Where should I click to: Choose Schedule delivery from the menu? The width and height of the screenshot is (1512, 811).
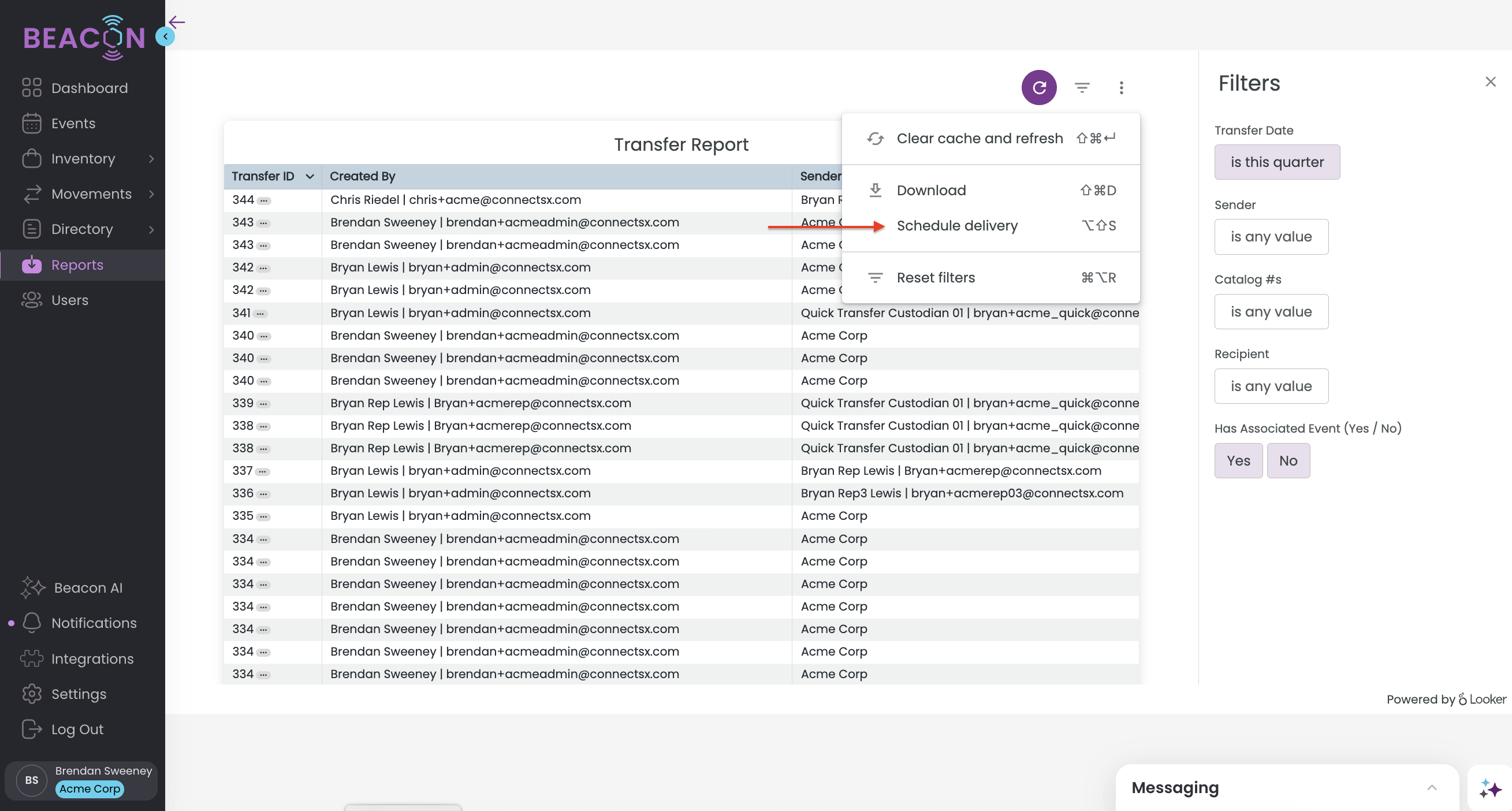click(957, 225)
